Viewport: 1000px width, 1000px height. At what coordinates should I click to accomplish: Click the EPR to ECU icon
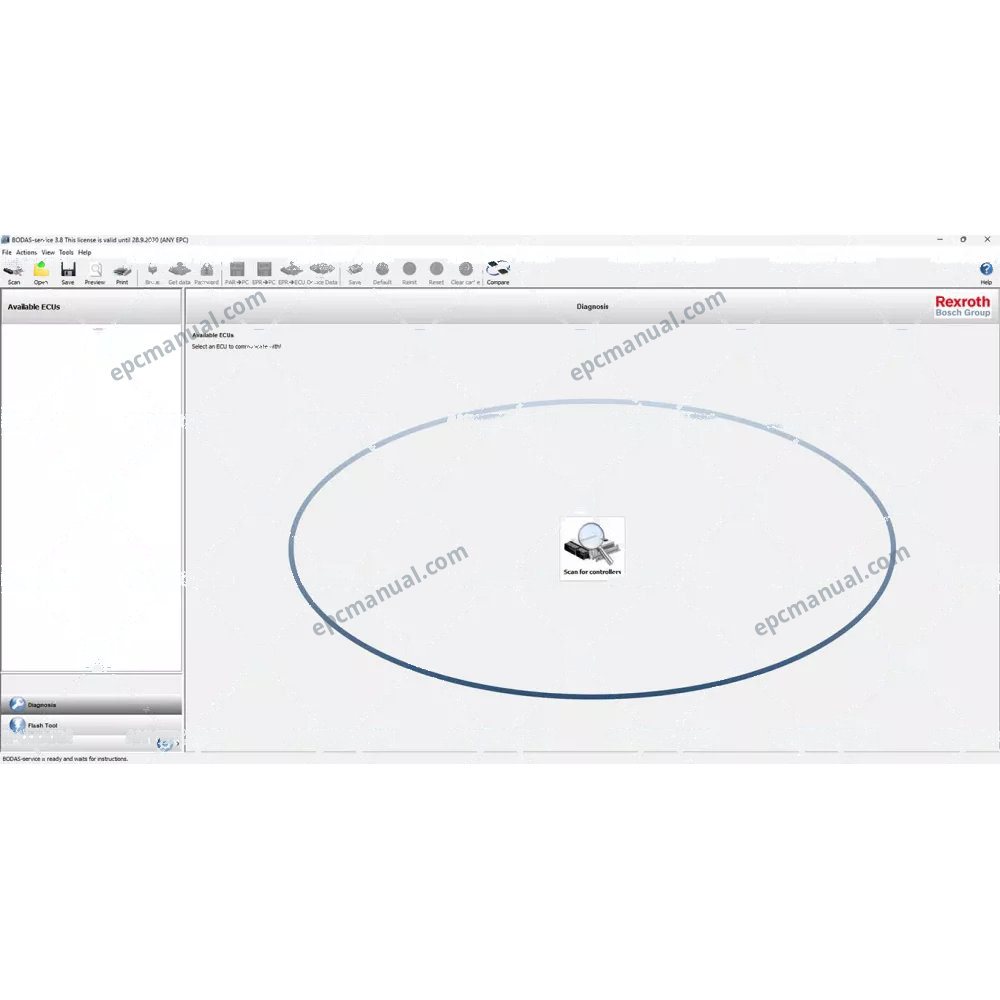(291, 269)
